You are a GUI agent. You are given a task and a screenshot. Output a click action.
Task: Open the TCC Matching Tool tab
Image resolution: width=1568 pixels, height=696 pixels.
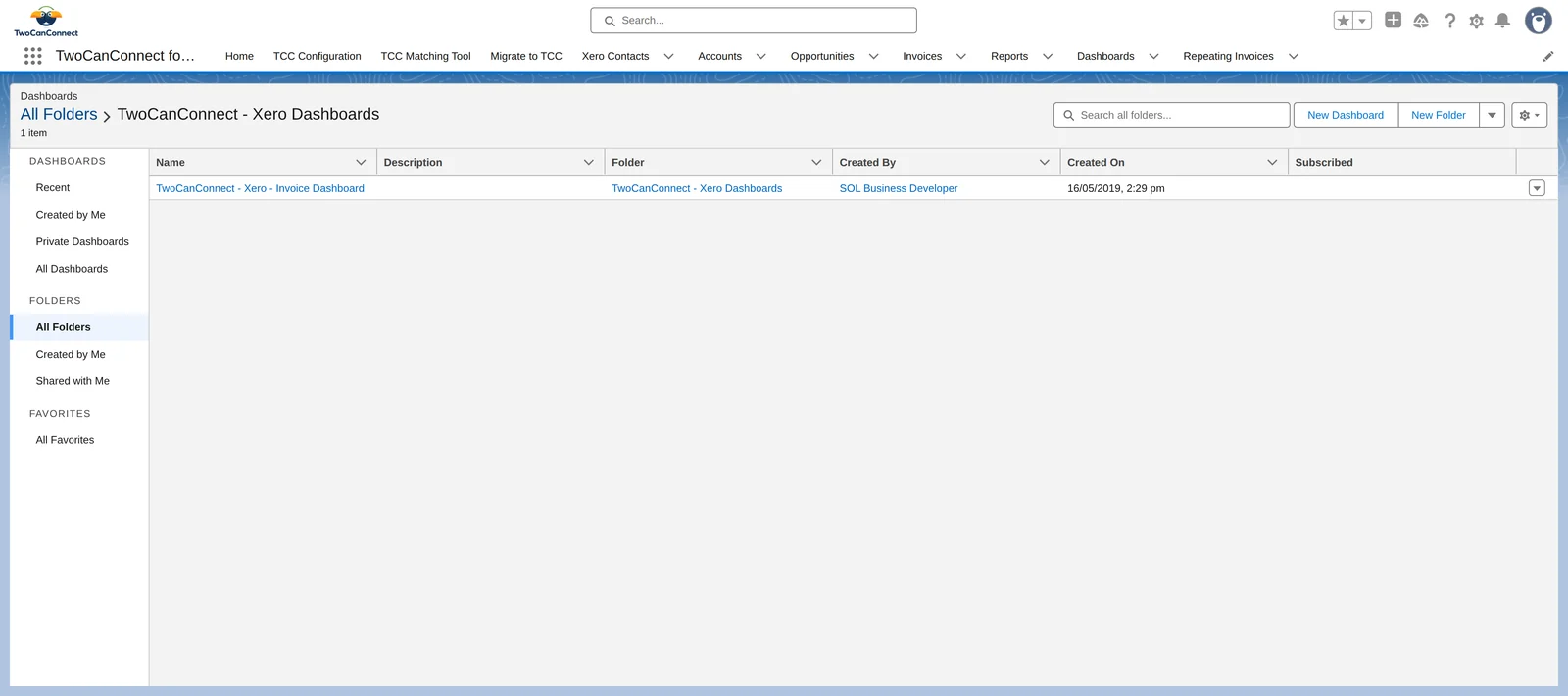pos(425,56)
